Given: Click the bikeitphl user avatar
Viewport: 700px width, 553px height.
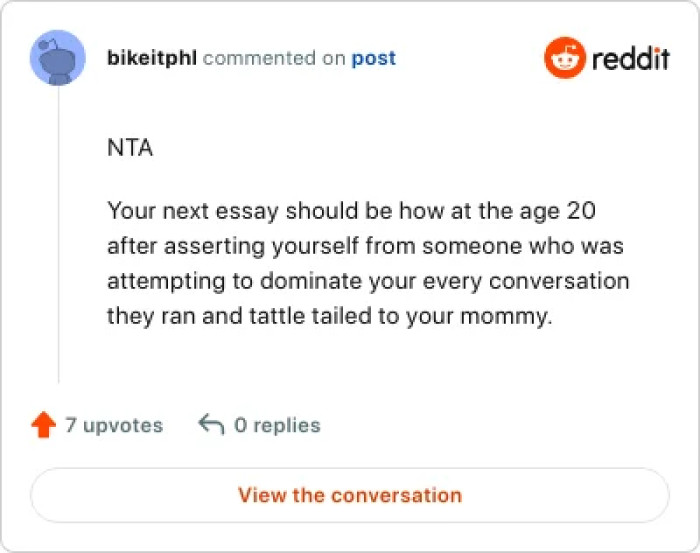Looking at the screenshot, I should [58, 58].
